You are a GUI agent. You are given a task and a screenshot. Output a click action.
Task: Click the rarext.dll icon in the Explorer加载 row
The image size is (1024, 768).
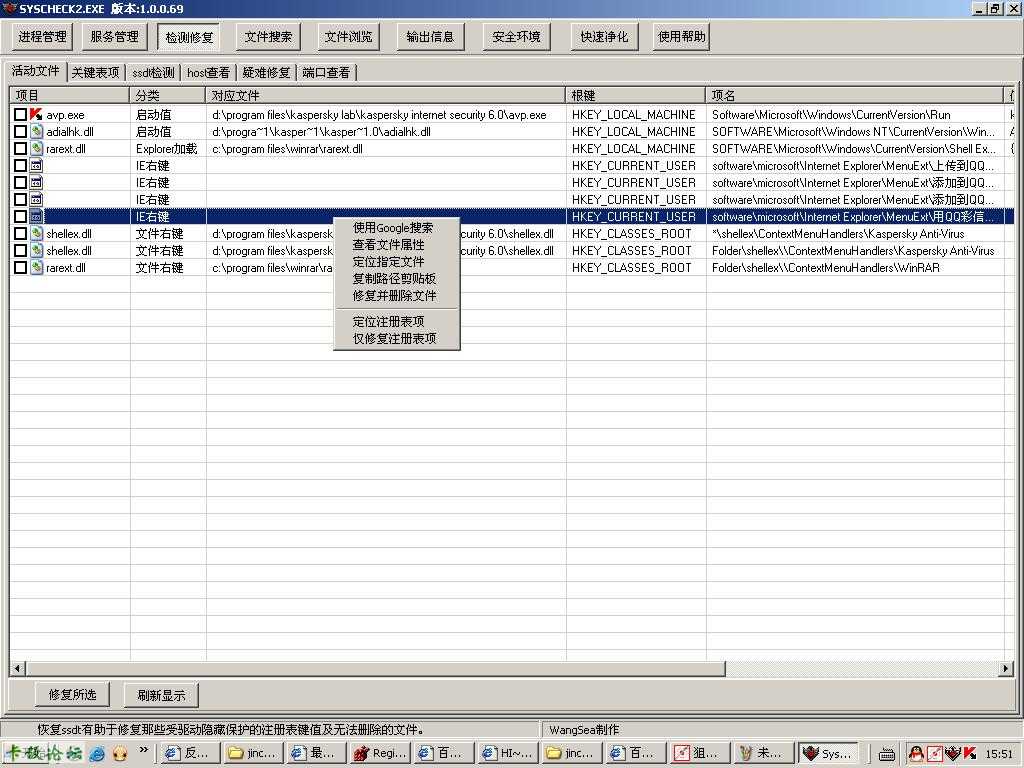pyautogui.click(x=36, y=148)
